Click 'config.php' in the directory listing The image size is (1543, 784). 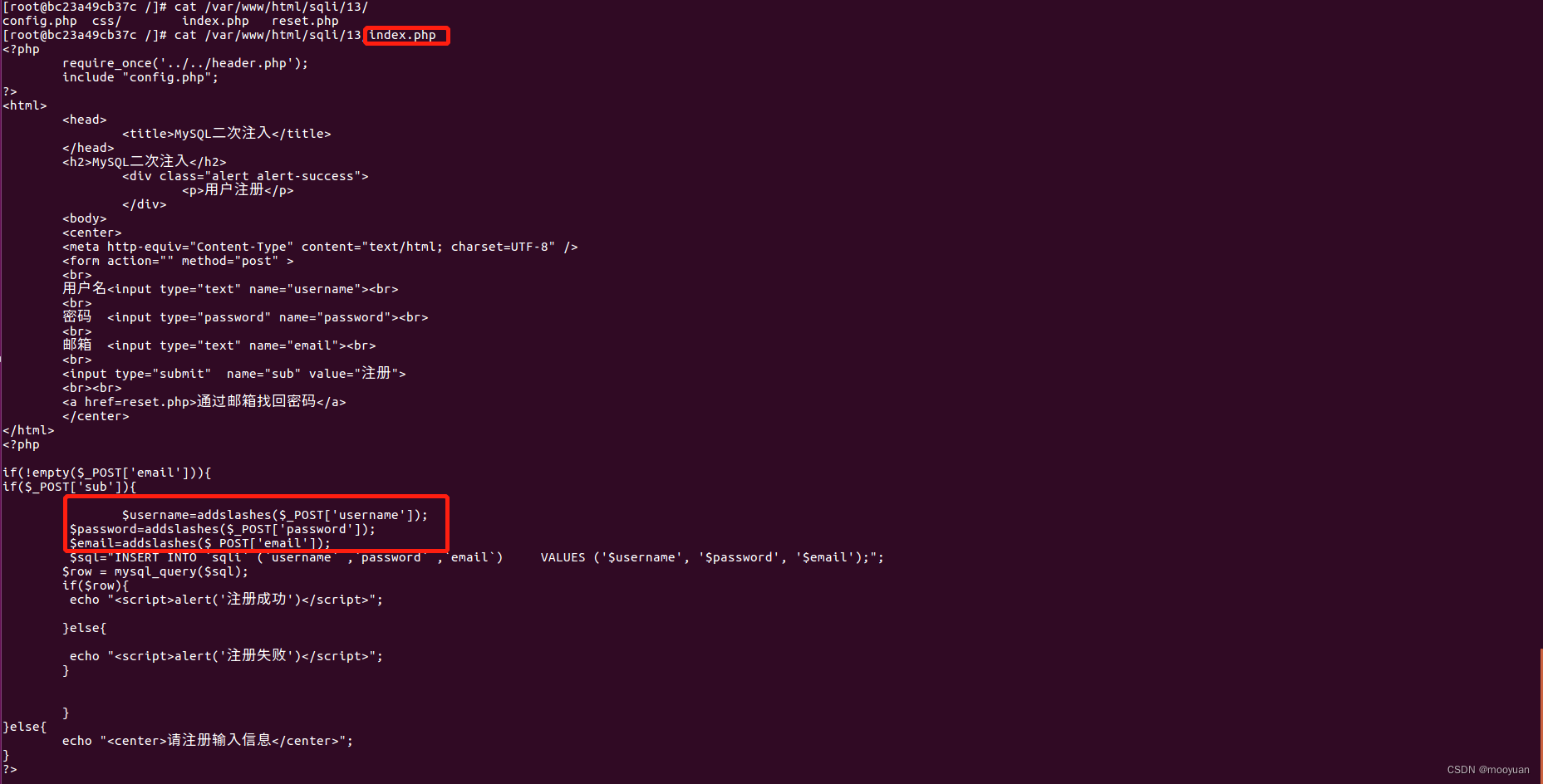(x=40, y=21)
